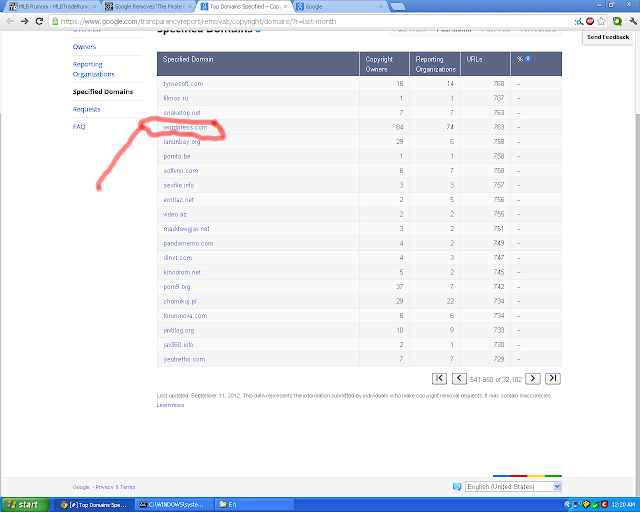Click the Send Feedback button
The image size is (640, 512).
click(x=608, y=37)
